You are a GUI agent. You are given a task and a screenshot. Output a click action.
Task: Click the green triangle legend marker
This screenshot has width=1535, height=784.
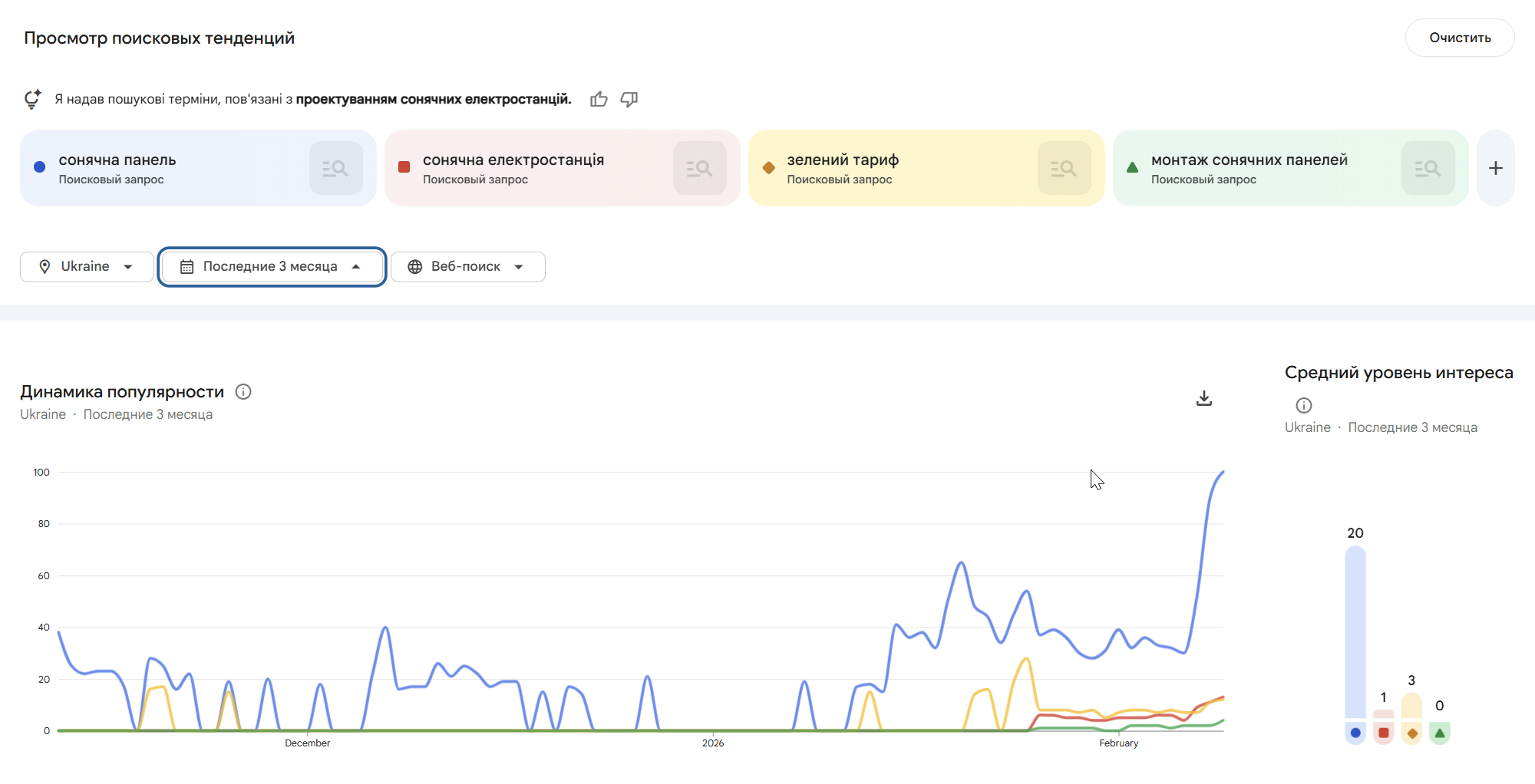click(x=1440, y=733)
